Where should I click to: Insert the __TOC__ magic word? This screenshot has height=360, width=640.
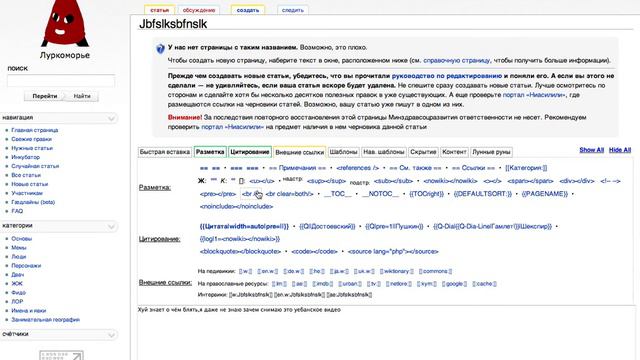tap(338, 194)
